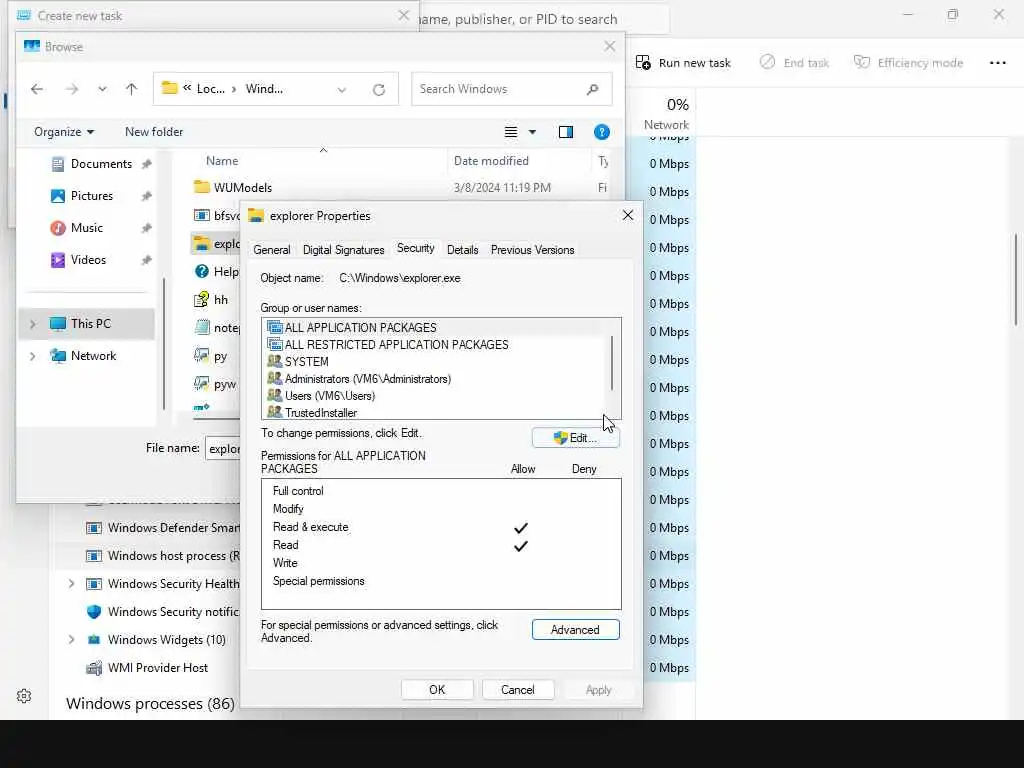Expand Windows Widgets (10) process
The height and width of the screenshot is (768, 1024).
(x=71, y=640)
